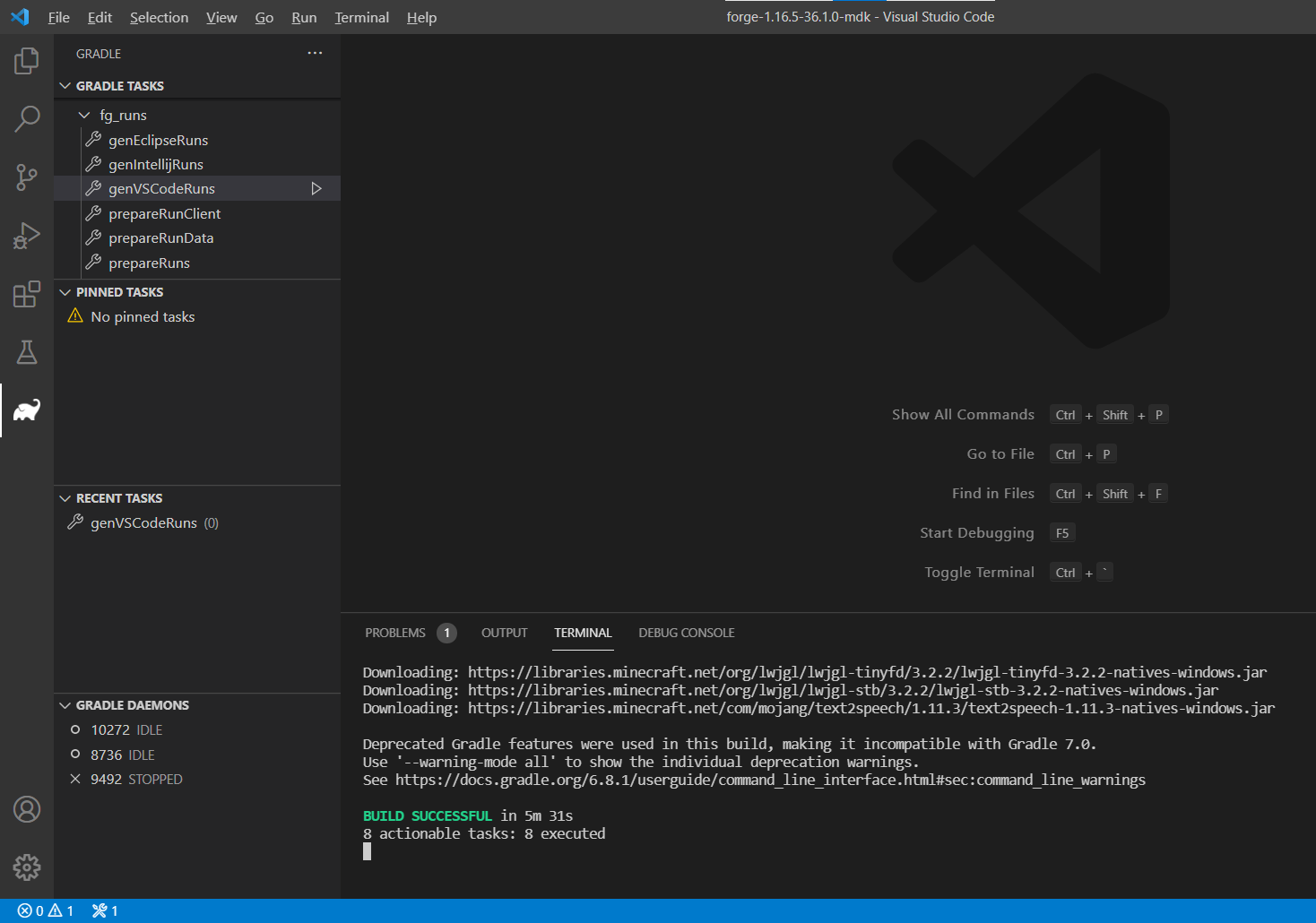Open the Run and Debug view
The width and height of the screenshot is (1316, 923).
click(x=27, y=236)
